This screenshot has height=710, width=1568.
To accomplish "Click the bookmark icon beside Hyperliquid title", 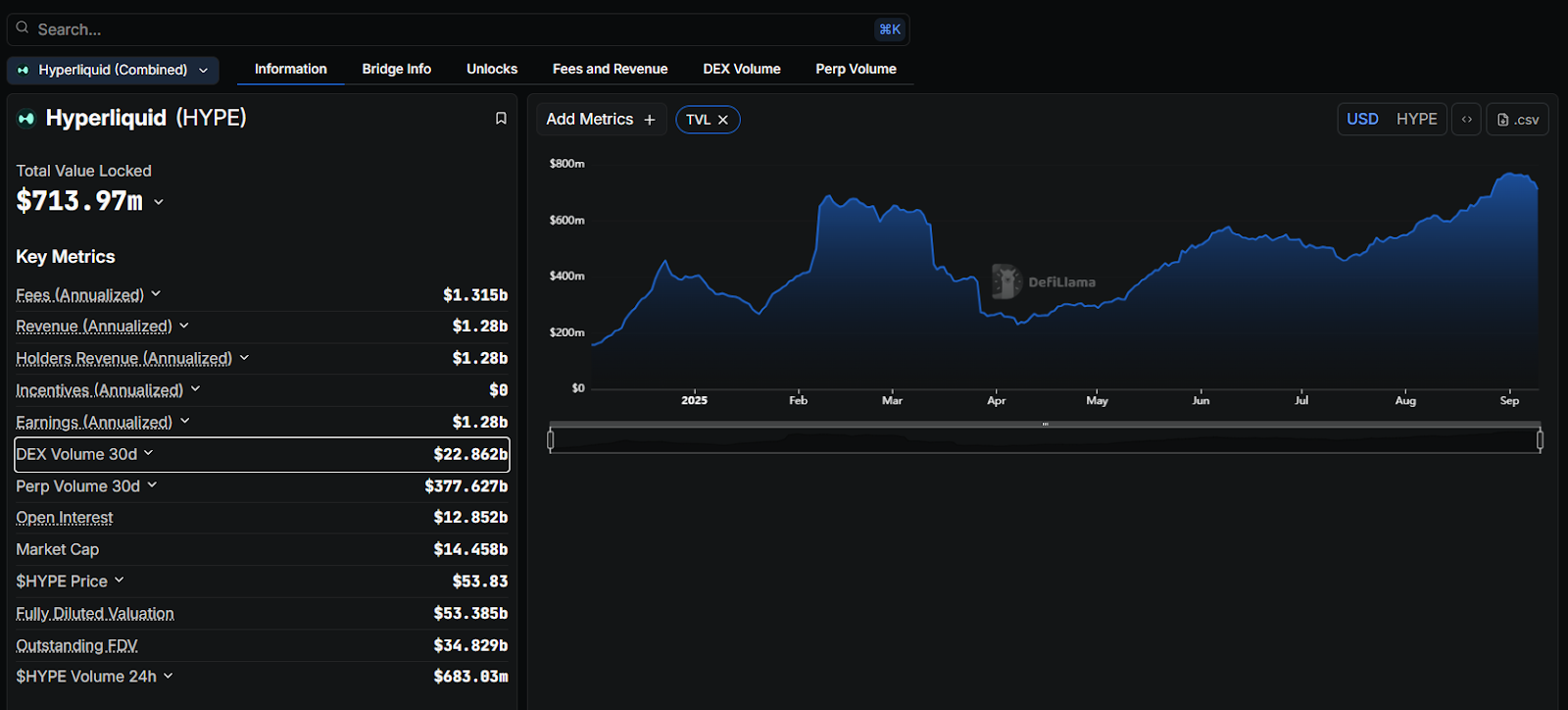I will pyautogui.click(x=501, y=119).
